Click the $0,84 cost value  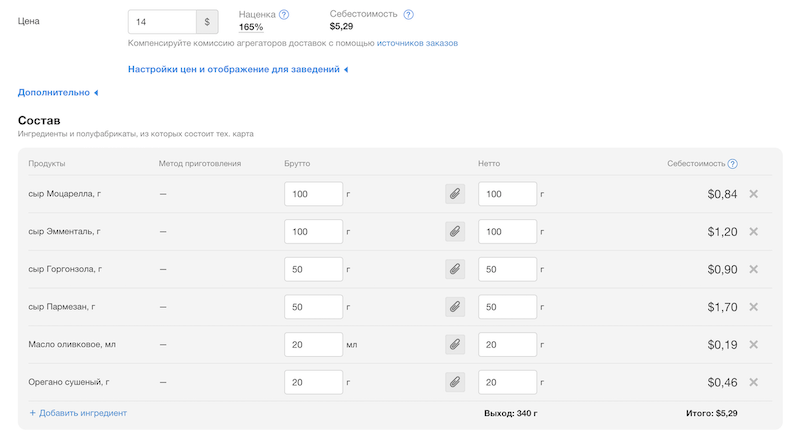(722, 194)
